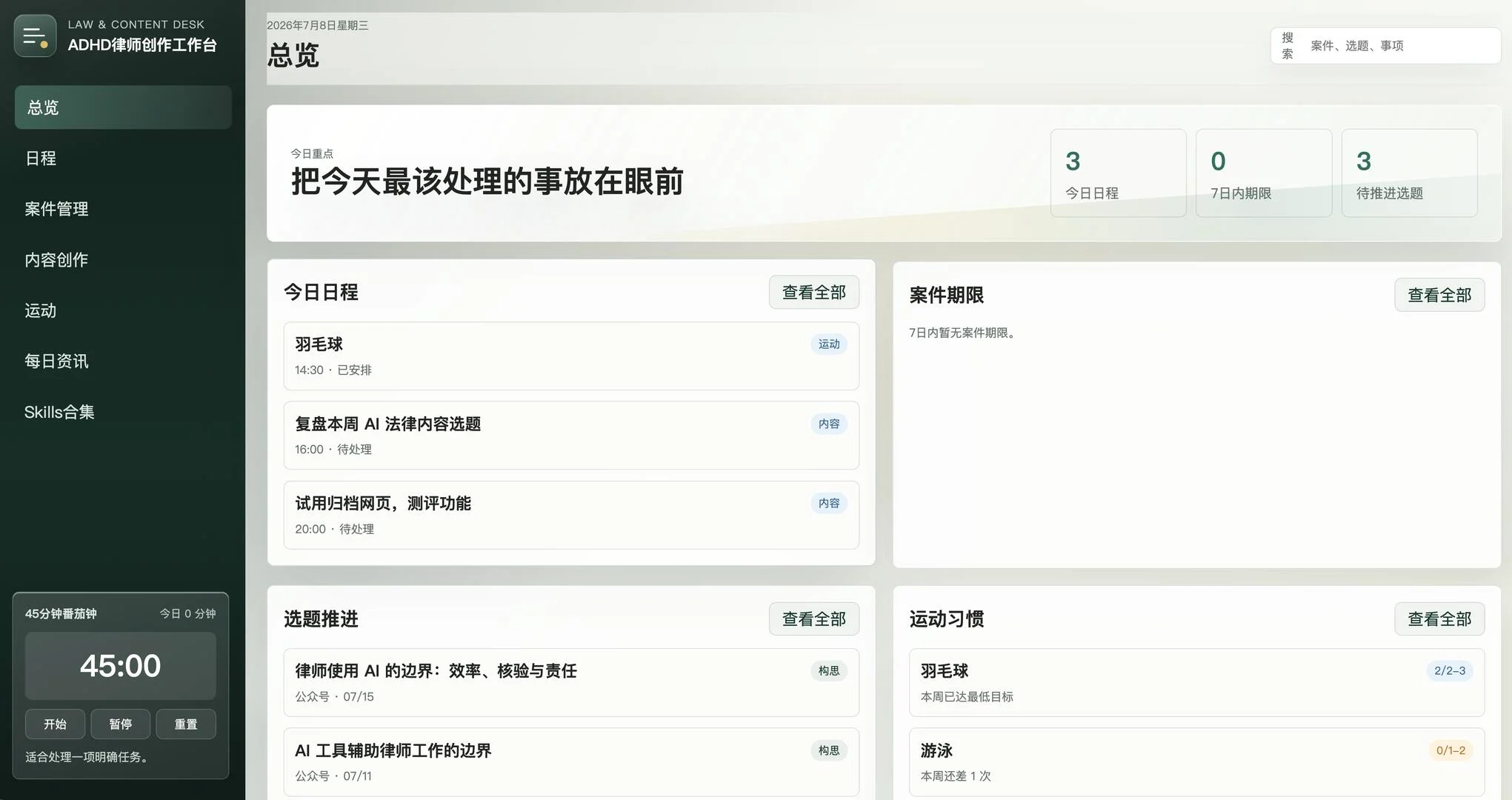Pause the timer with 暂停
This screenshot has height=800, width=1512.
[x=120, y=724]
